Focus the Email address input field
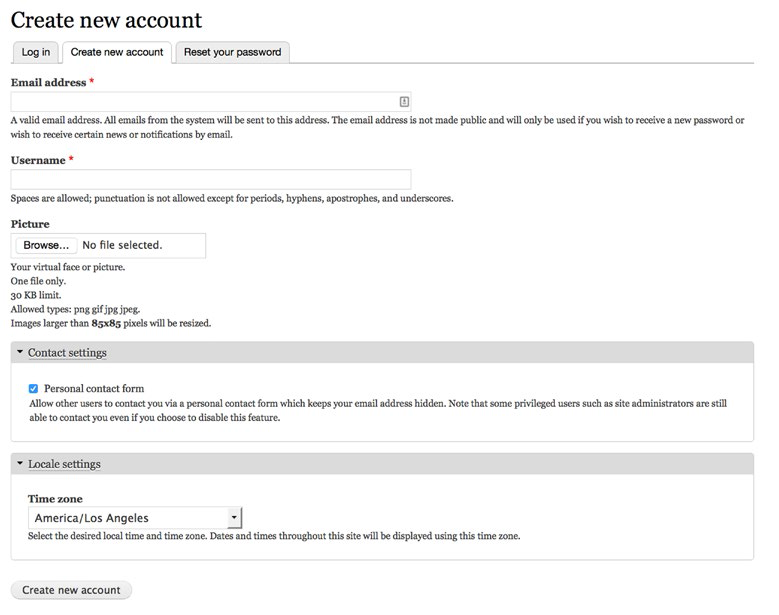The image size is (779, 615). [x=211, y=101]
